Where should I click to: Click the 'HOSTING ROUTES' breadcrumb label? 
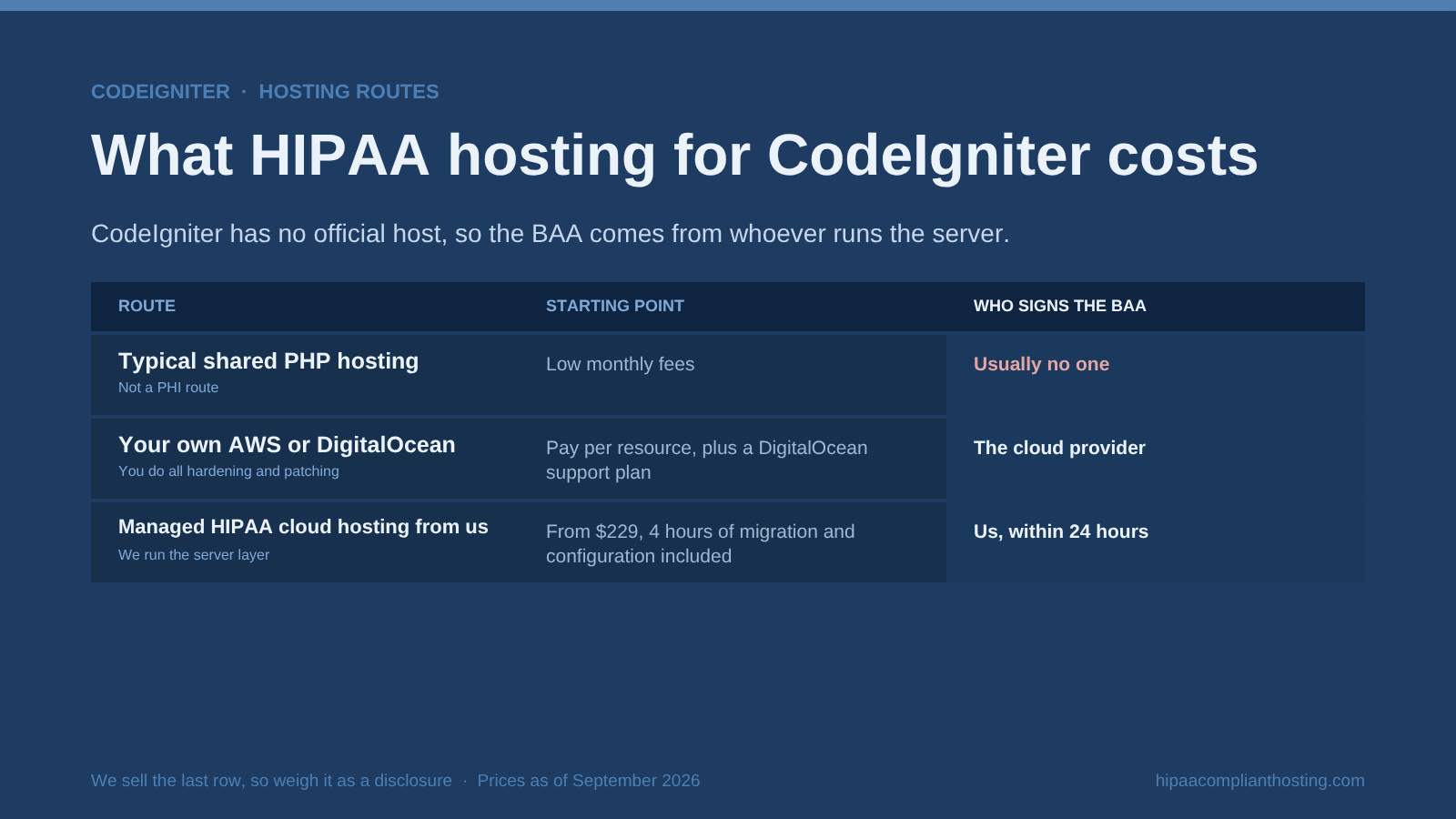pyautogui.click(x=349, y=92)
